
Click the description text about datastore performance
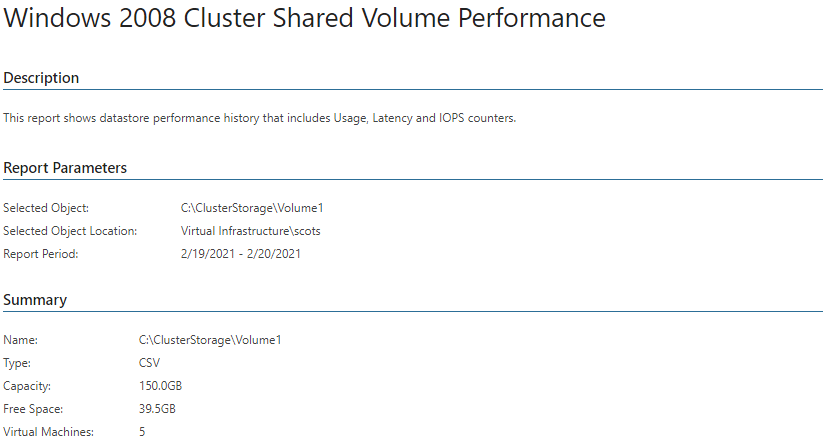point(259,118)
